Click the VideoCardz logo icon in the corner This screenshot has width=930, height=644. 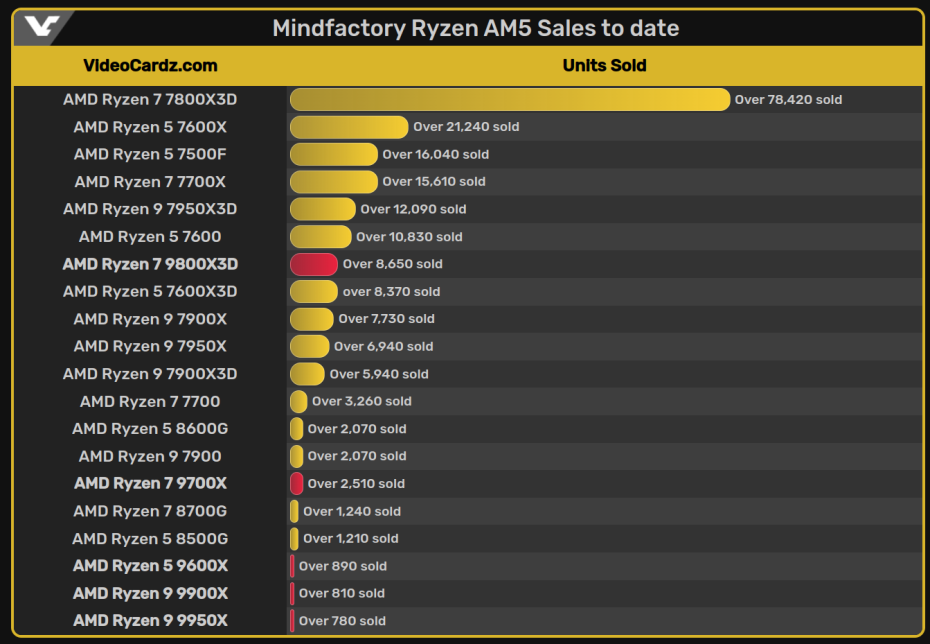coord(40,27)
